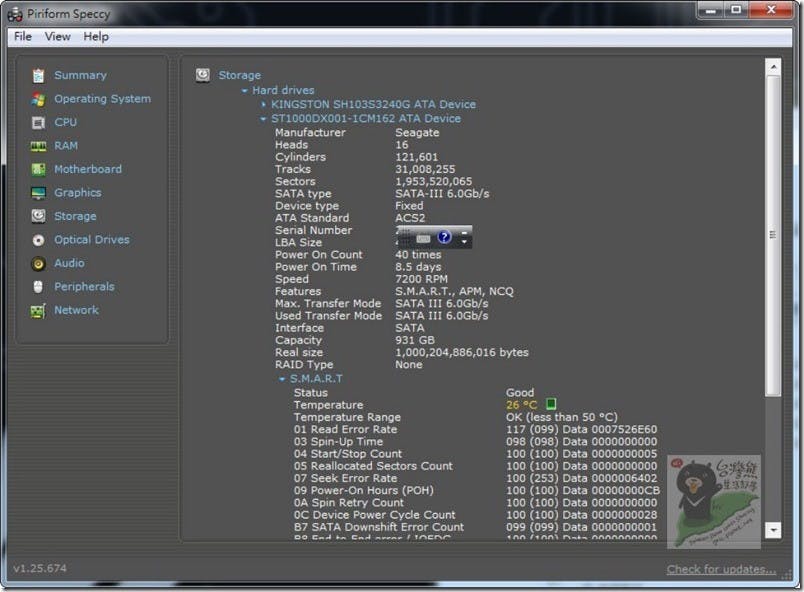Select the Power On Time 8.5 days value
804x592 pixels.
click(418, 267)
